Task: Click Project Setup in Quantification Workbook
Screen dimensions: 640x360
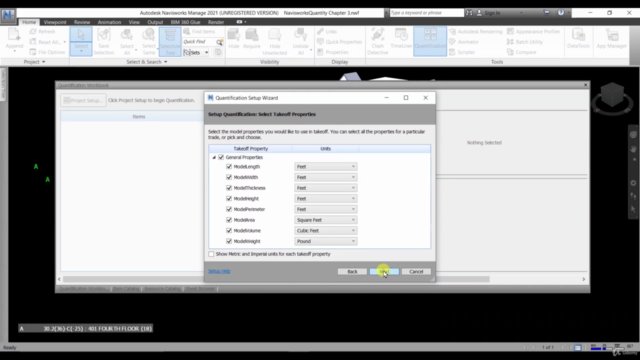Action: (x=83, y=100)
